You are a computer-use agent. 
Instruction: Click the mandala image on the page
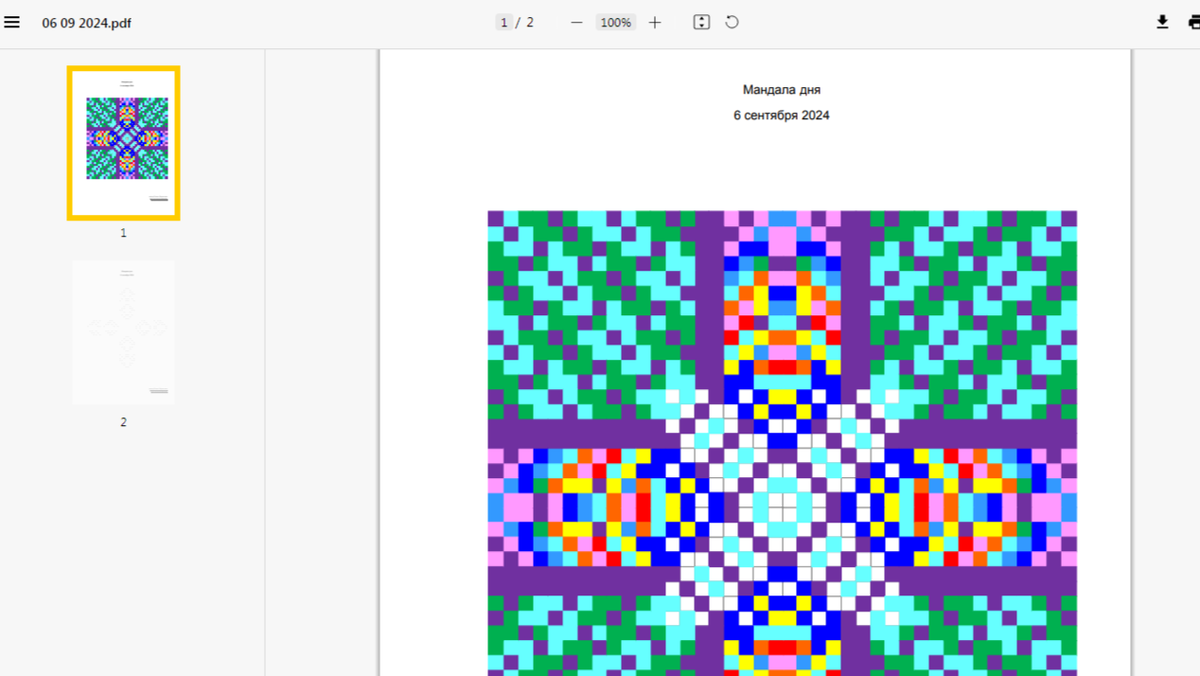[782, 443]
